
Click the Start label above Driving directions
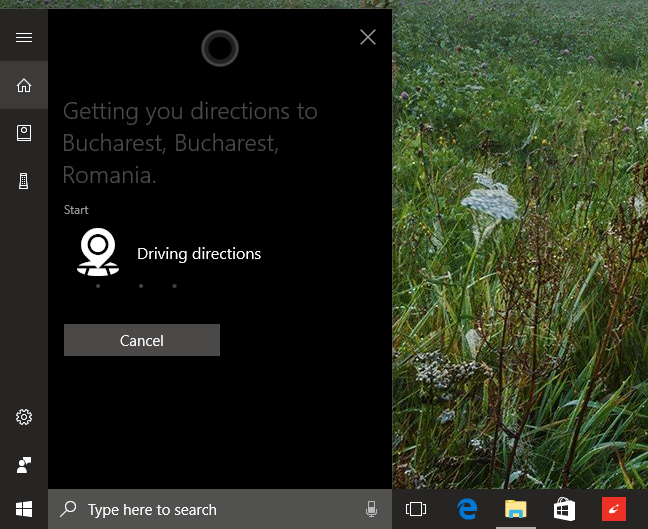(76, 210)
